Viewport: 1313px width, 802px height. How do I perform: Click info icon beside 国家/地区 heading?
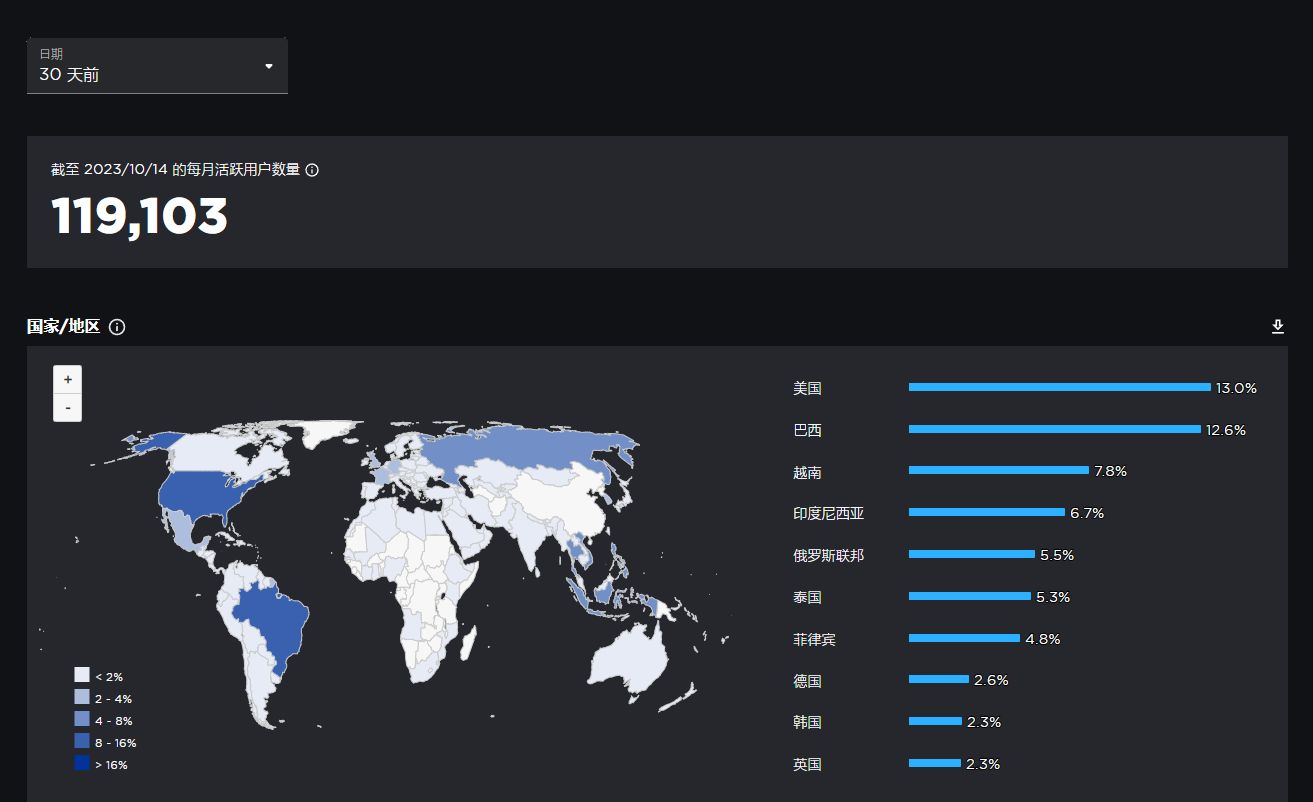(117, 327)
